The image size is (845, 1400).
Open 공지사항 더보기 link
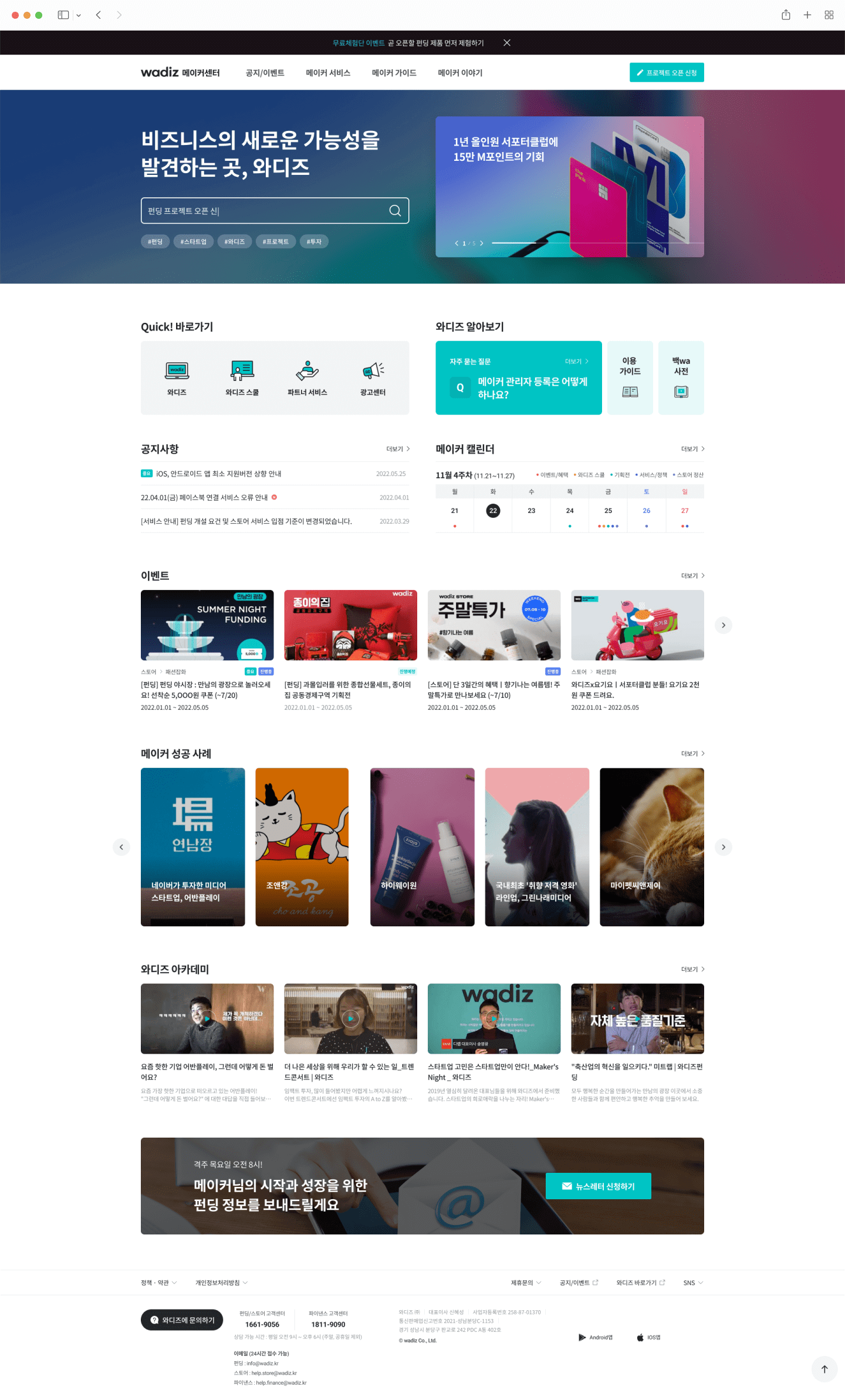(398, 449)
